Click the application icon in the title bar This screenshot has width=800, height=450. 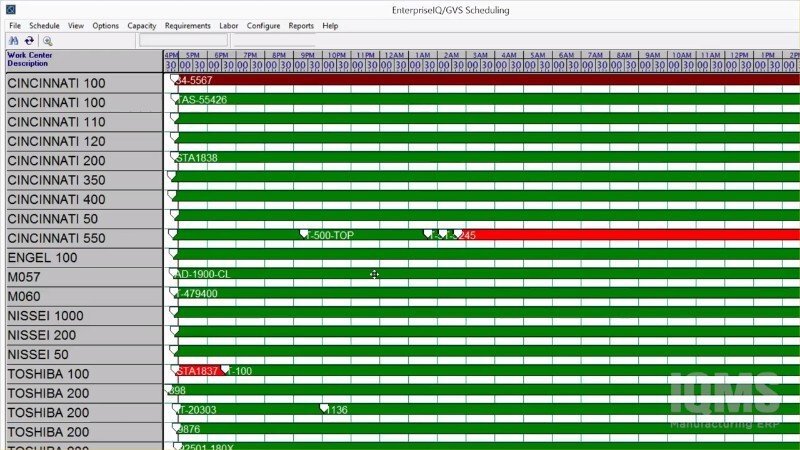point(10,10)
